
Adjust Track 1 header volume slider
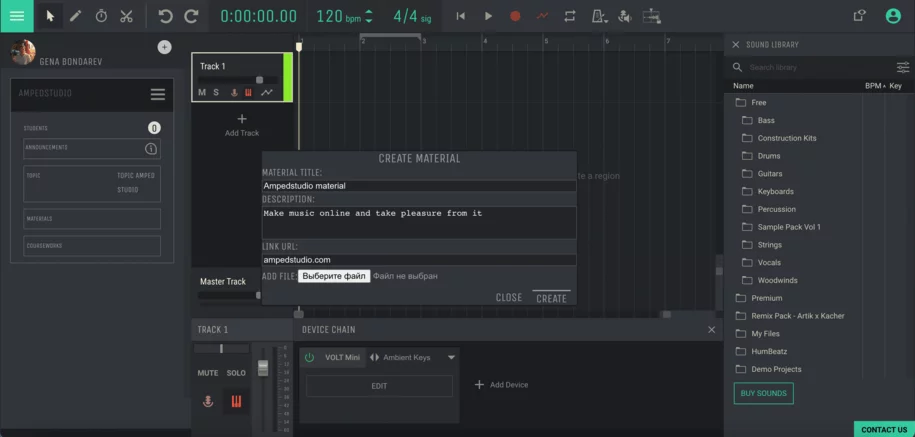[x=260, y=80]
